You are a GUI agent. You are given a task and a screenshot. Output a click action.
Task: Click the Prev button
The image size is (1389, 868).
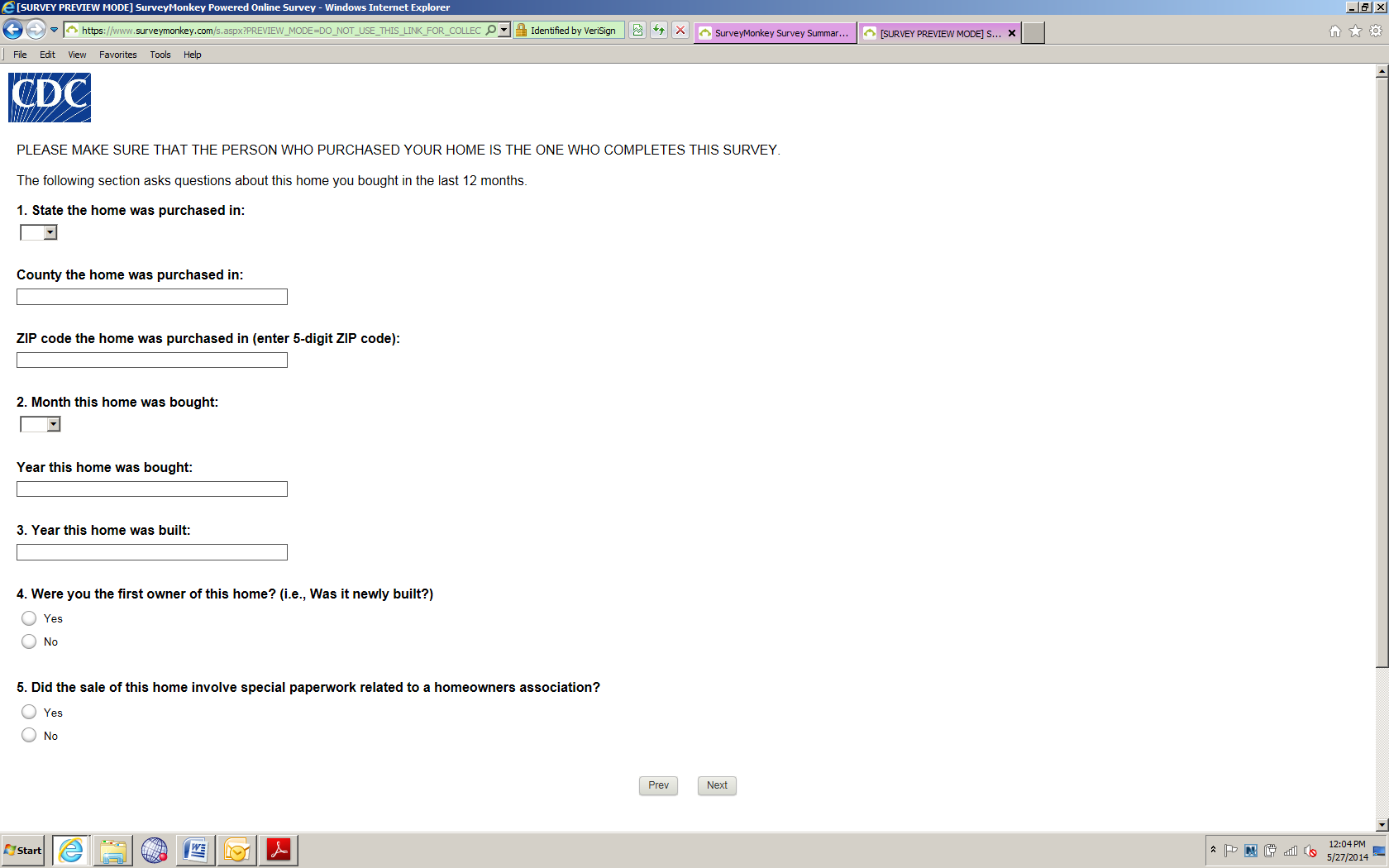pyautogui.click(x=658, y=785)
